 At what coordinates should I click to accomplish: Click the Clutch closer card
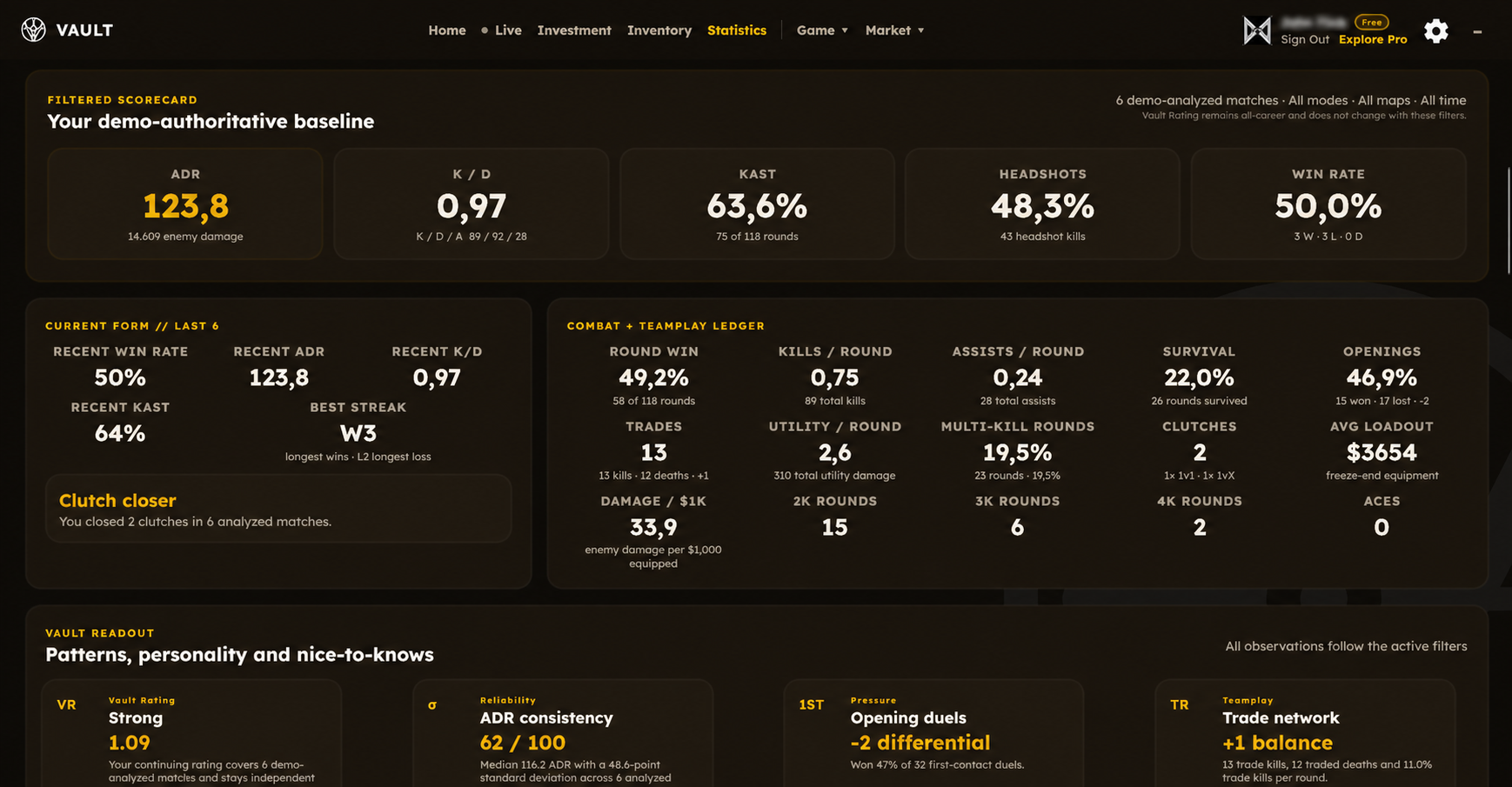pyautogui.click(x=278, y=509)
